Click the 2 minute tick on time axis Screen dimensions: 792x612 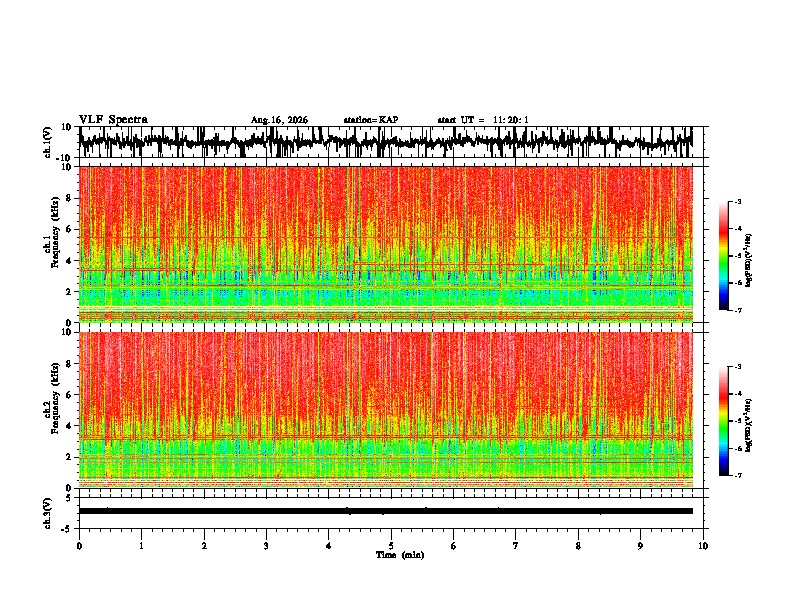click(x=204, y=546)
